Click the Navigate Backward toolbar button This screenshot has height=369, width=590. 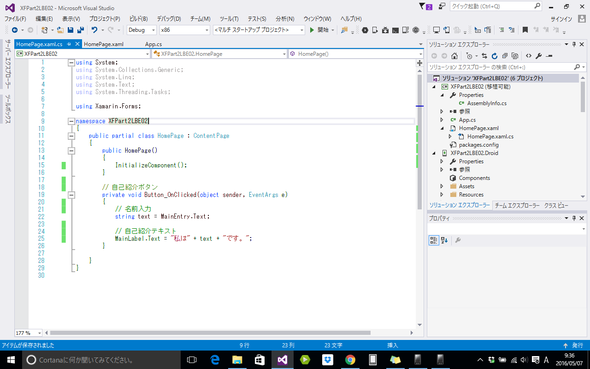point(15,30)
